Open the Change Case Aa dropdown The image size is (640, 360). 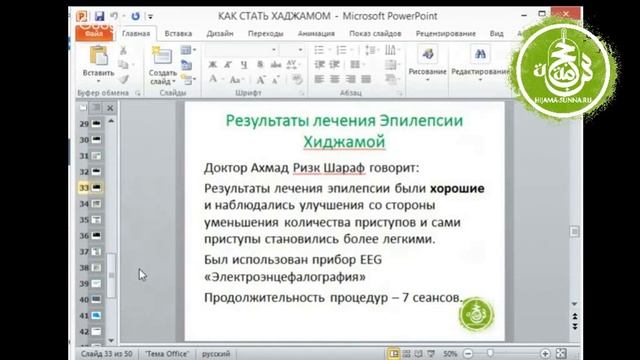coord(236,80)
